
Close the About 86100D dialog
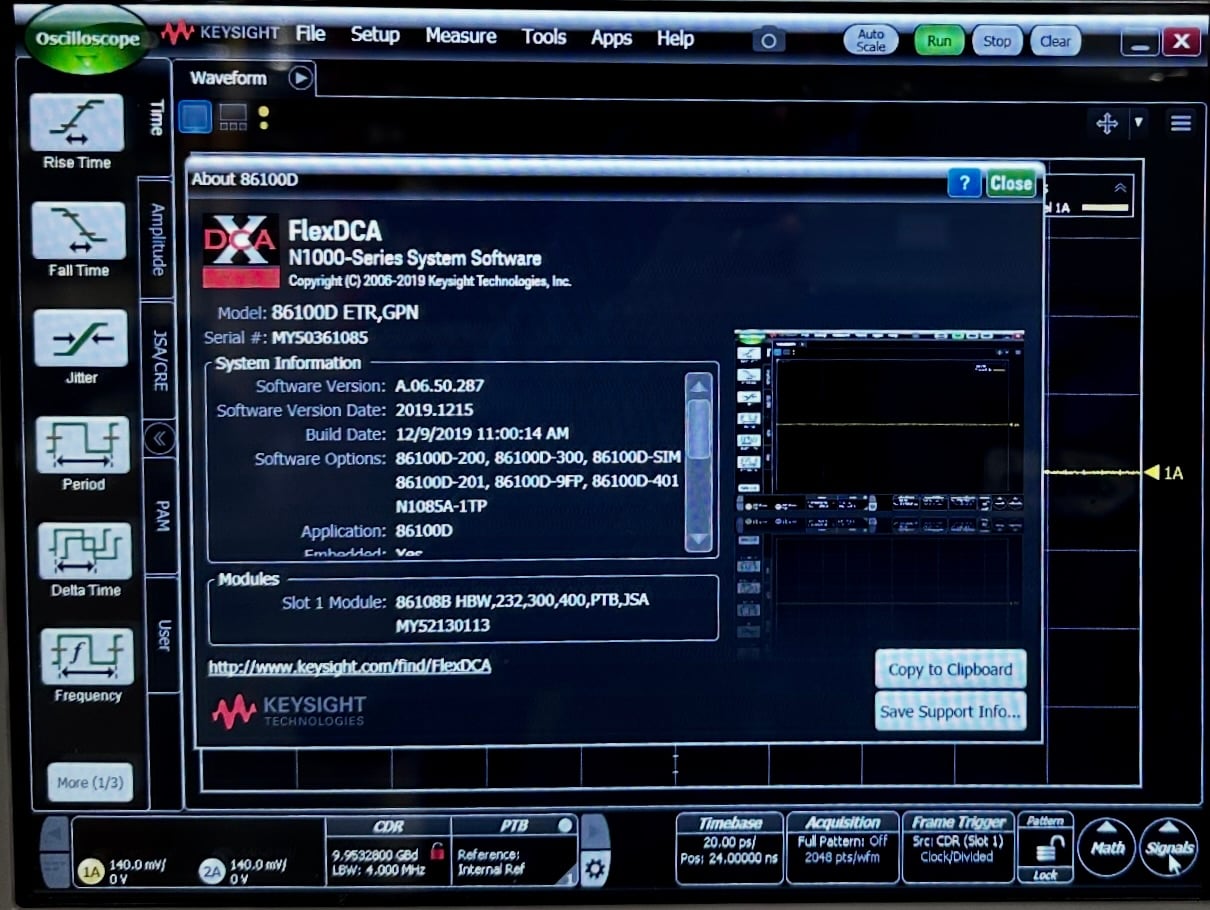pos(1011,183)
